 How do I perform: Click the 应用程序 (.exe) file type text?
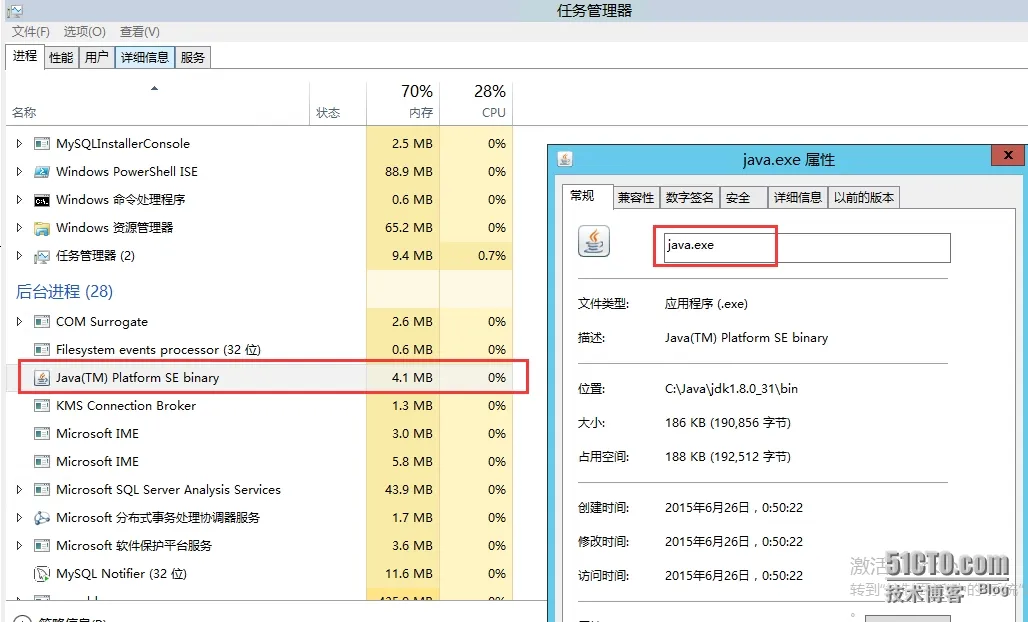click(x=706, y=303)
